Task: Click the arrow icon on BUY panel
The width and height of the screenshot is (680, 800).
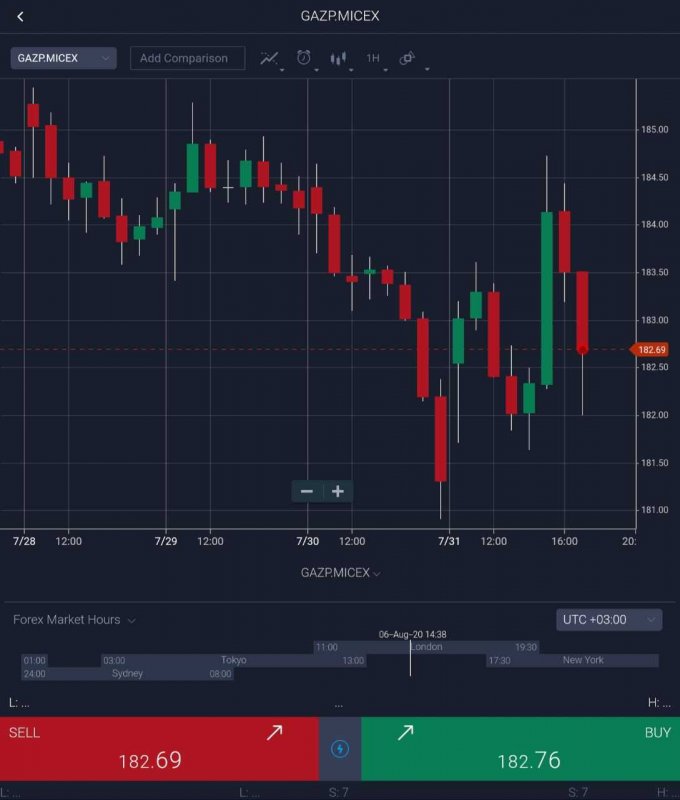Action: (405, 733)
